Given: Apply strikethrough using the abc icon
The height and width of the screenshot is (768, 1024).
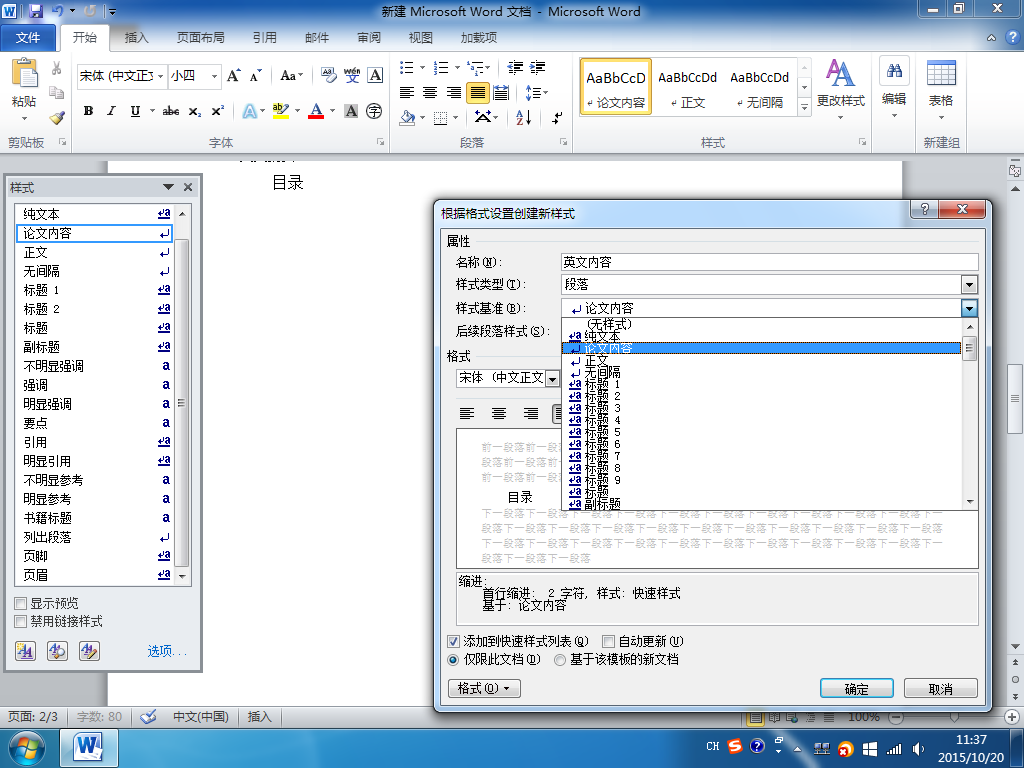Looking at the screenshot, I should click(171, 111).
